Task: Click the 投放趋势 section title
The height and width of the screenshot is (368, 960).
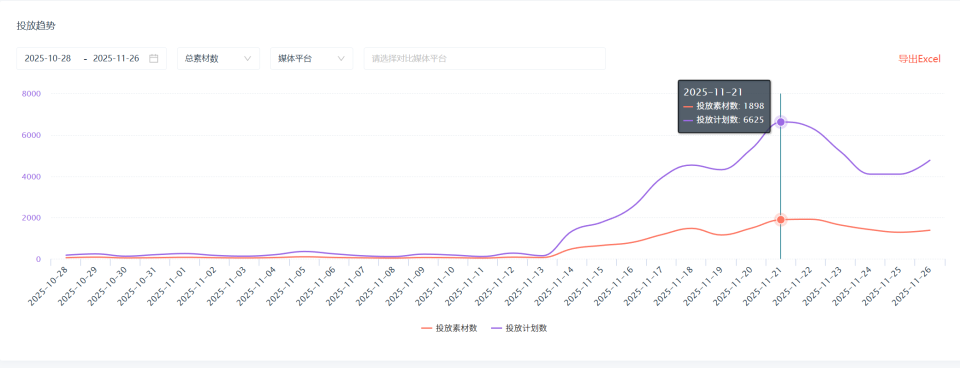Action: point(36,26)
